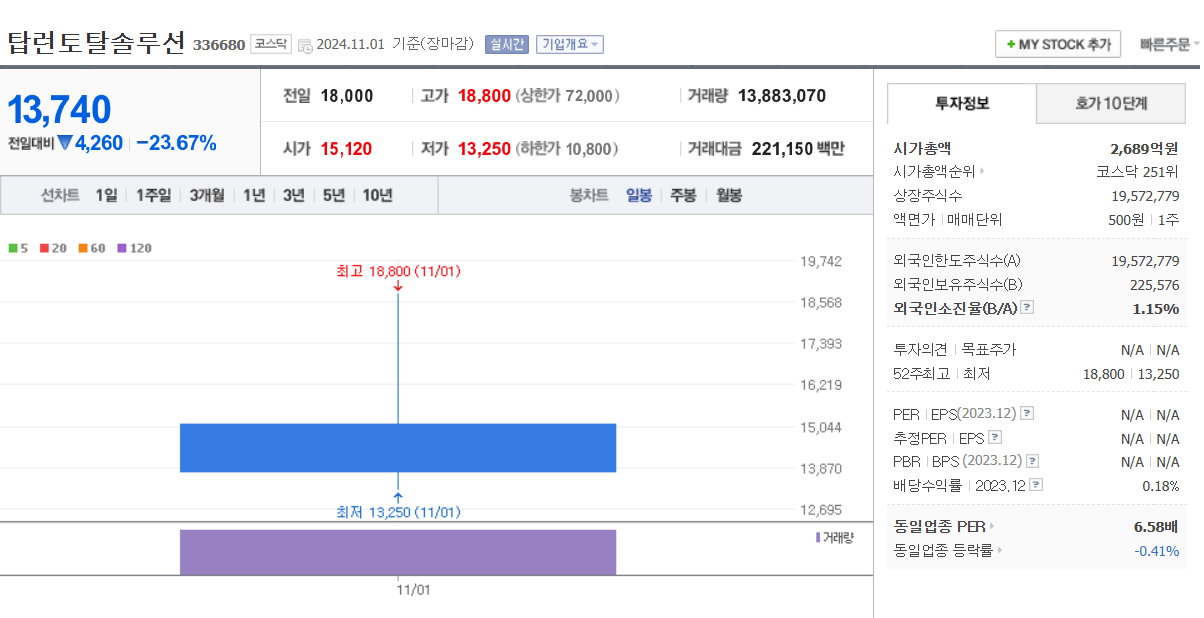Open the help icon beside 배당수익률 2023.12

[x=1036, y=485]
